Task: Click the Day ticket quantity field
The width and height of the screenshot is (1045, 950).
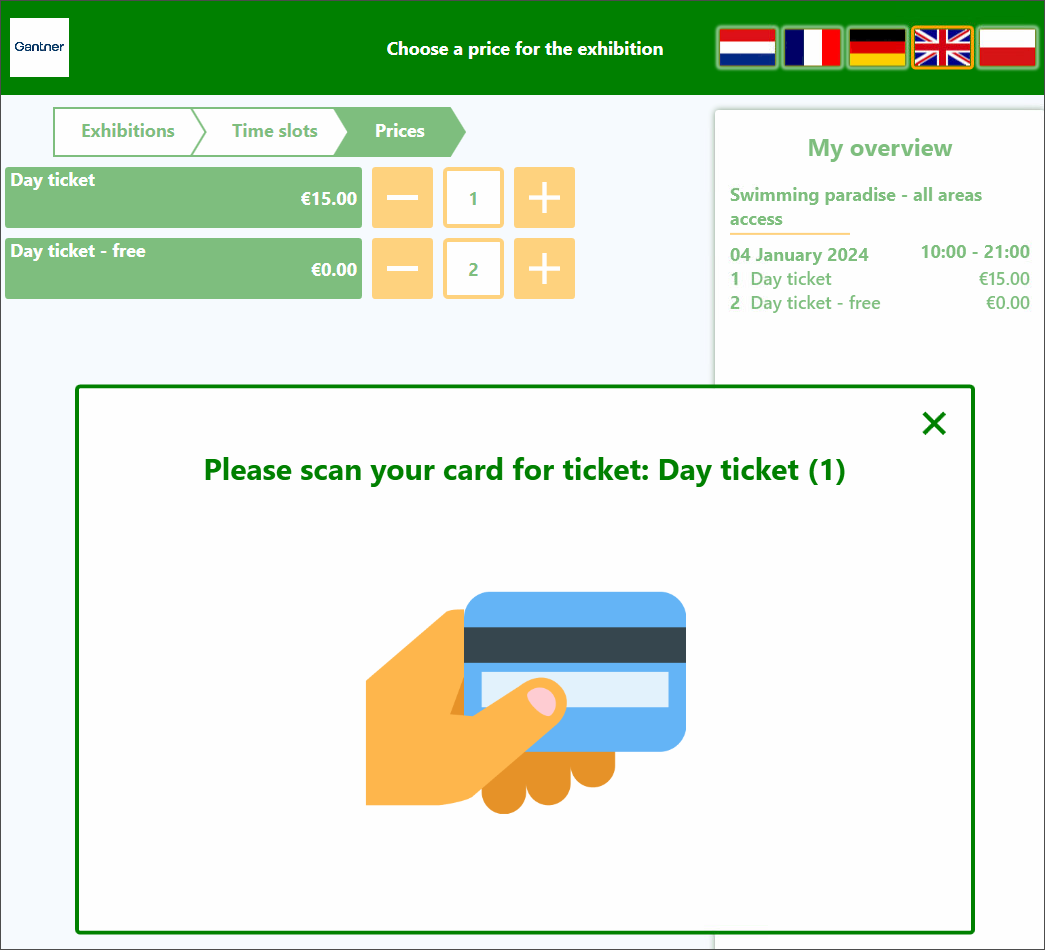Action: [x=473, y=198]
